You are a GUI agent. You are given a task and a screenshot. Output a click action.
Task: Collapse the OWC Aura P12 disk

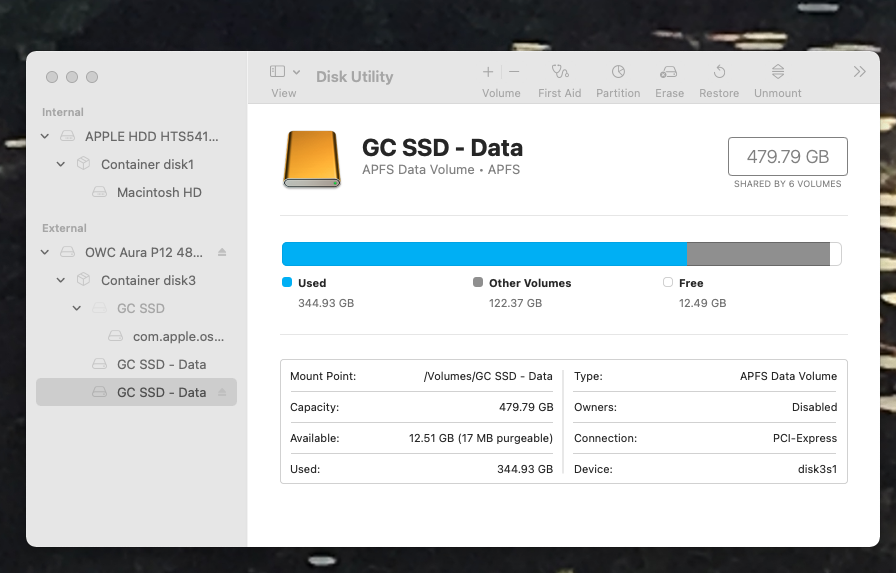point(45,252)
